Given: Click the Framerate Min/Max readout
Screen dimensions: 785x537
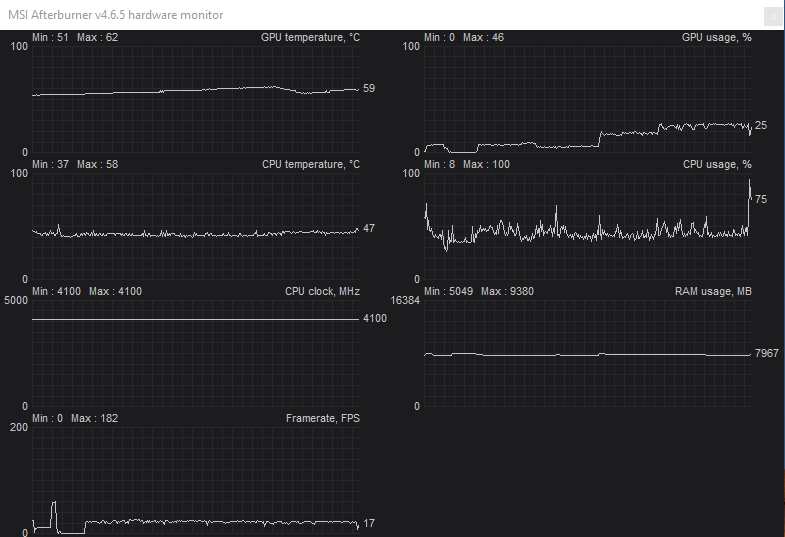Looking at the screenshot, I should click(75, 418).
